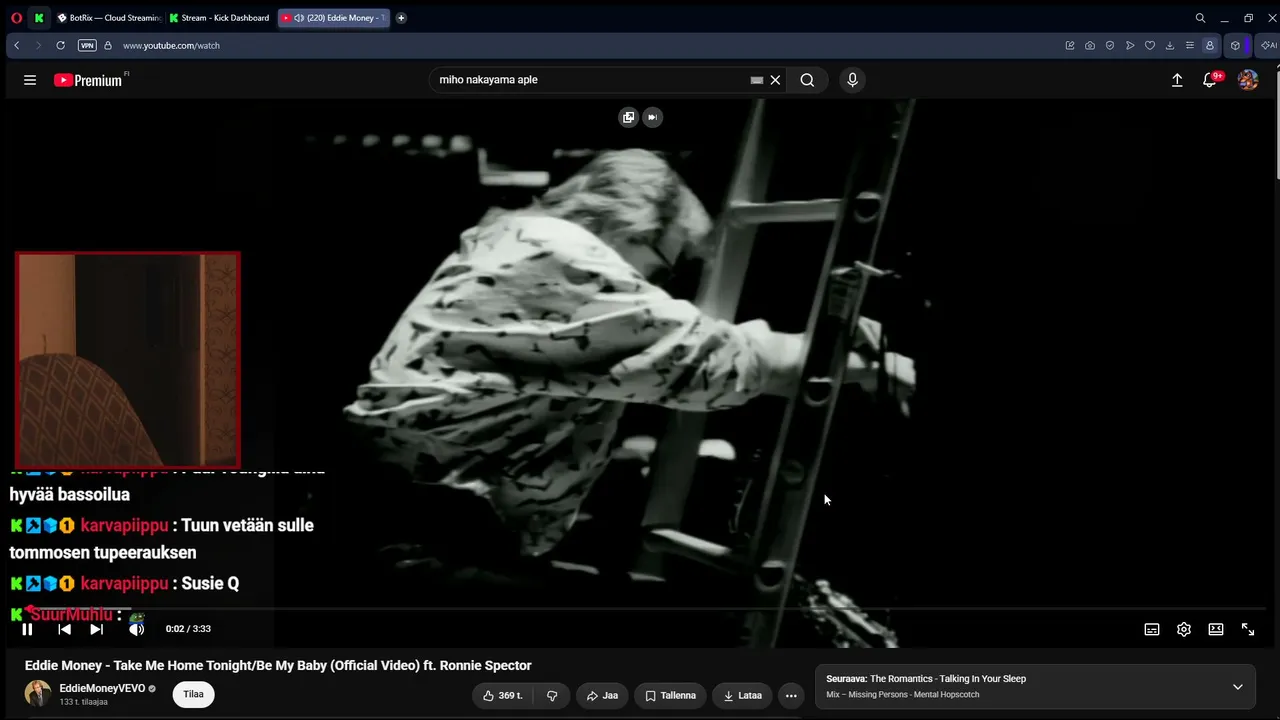The height and width of the screenshot is (720, 1280).
Task: Add page to bookmarks with heart icon
Action: point(1150,45)
